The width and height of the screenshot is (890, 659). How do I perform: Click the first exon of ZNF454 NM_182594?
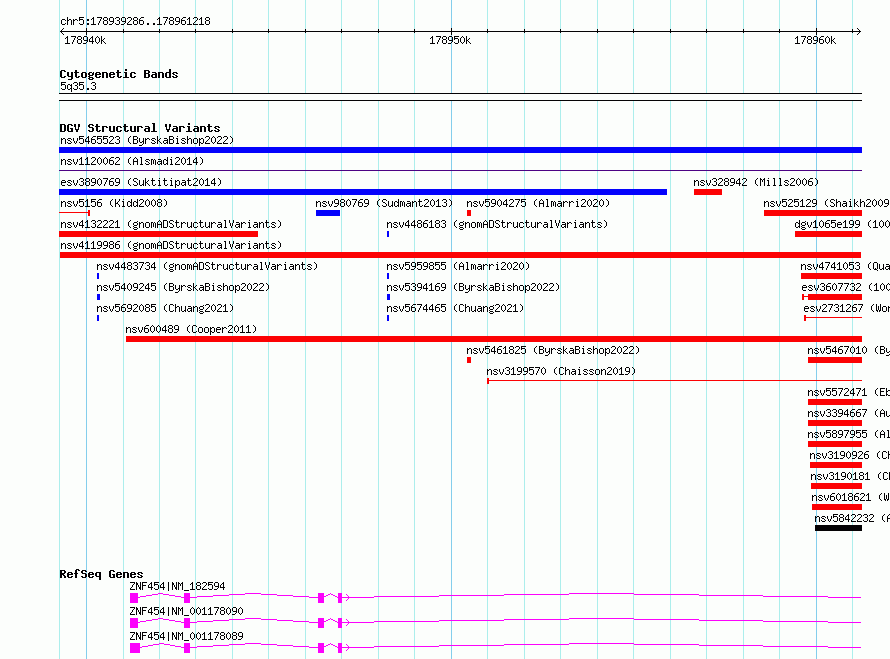pos(134,598)
